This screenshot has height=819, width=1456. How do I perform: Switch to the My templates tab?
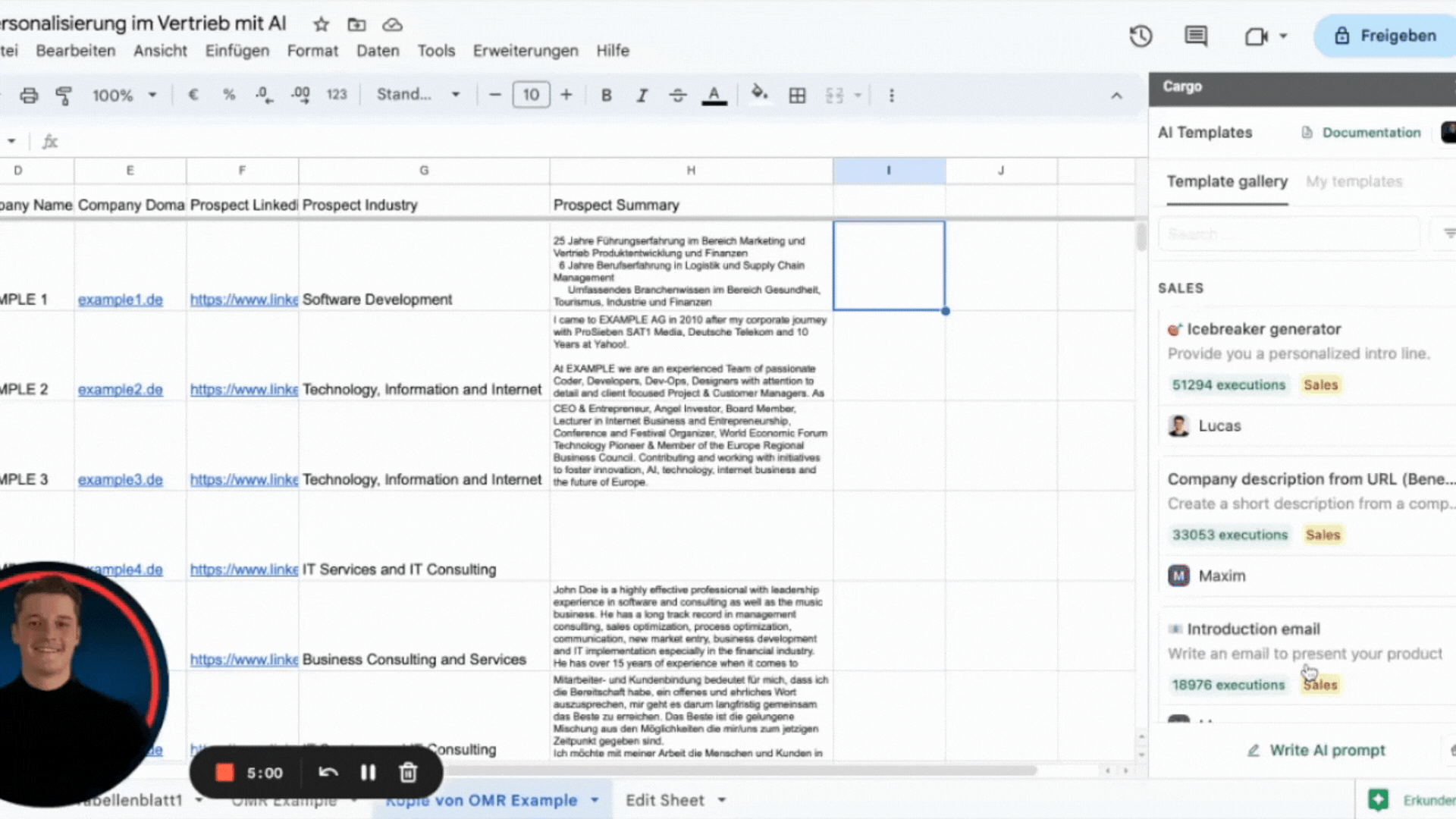tap(1354, 182)
